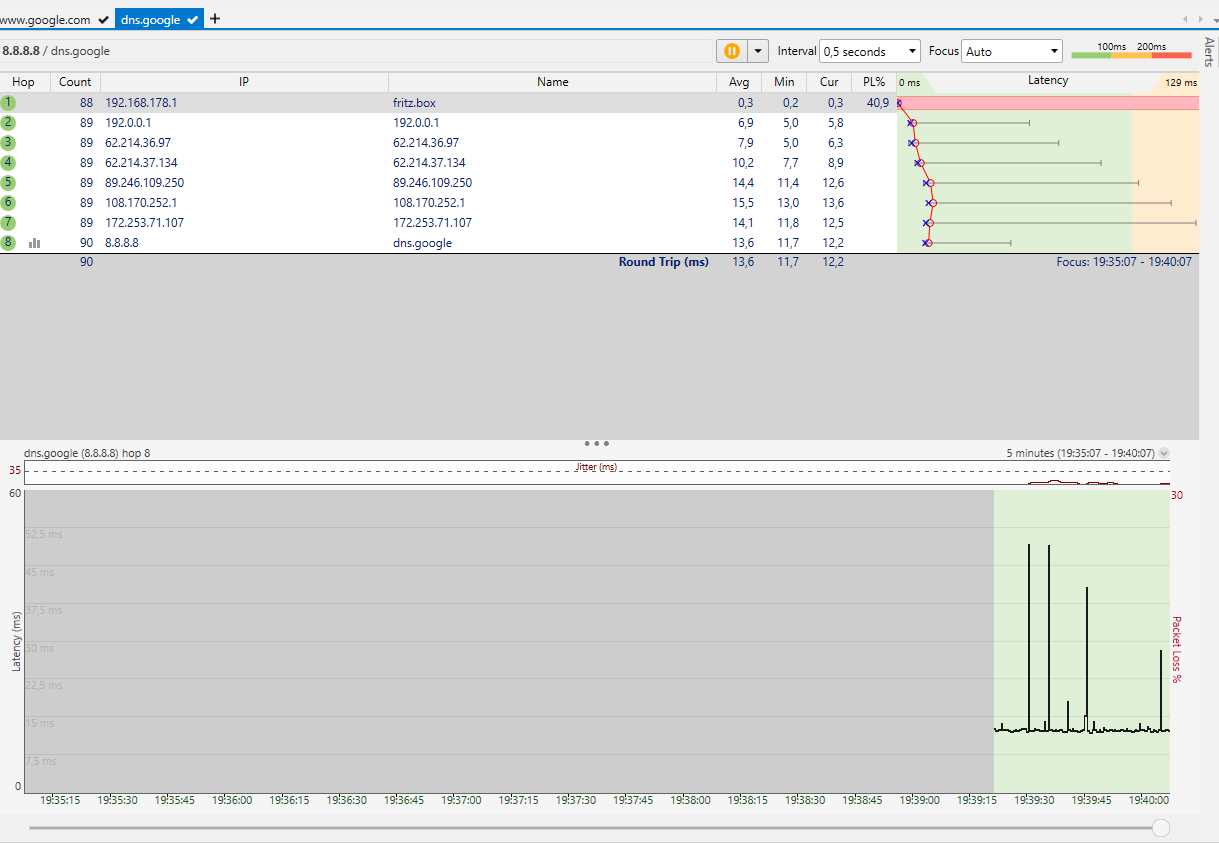This screenshot has height=843, width=1219.
Task: Click the Round Trip (ms) summary label
Action: coord(663,262)
